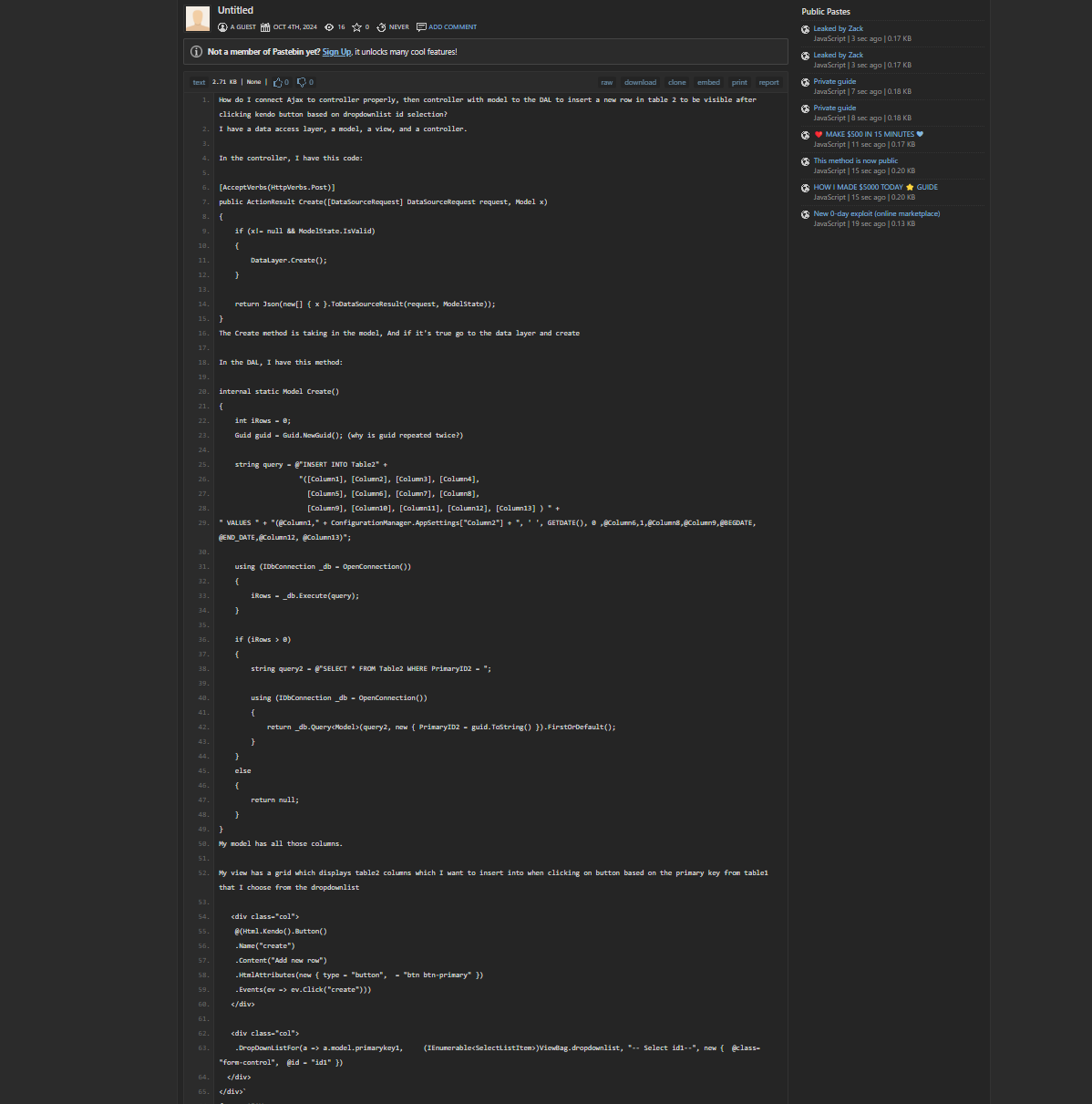This screenshot has width=1092, height=1104.
Task: Open MAKE $500 IN 15 MINUTES paste
Action: (869, 134)
